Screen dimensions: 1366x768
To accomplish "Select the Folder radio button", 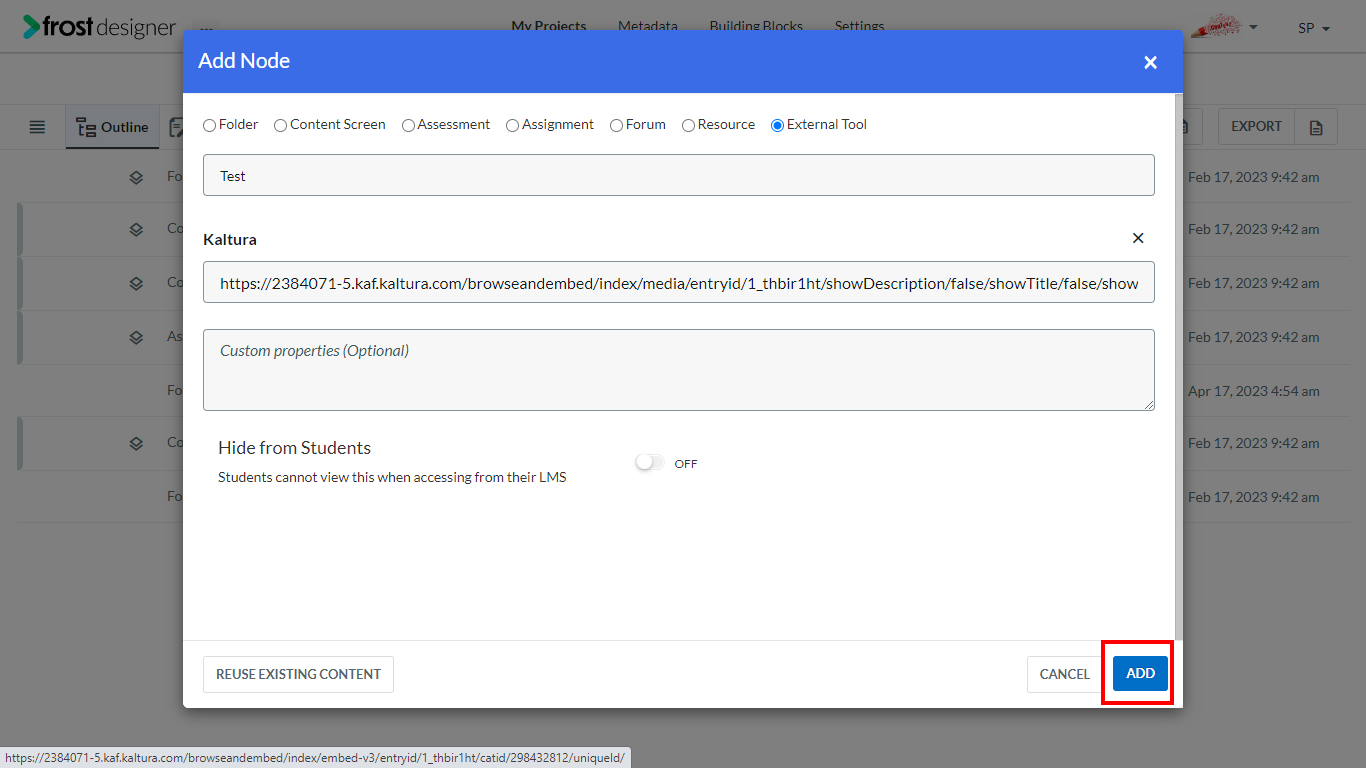I will click(x=209, y=125).
